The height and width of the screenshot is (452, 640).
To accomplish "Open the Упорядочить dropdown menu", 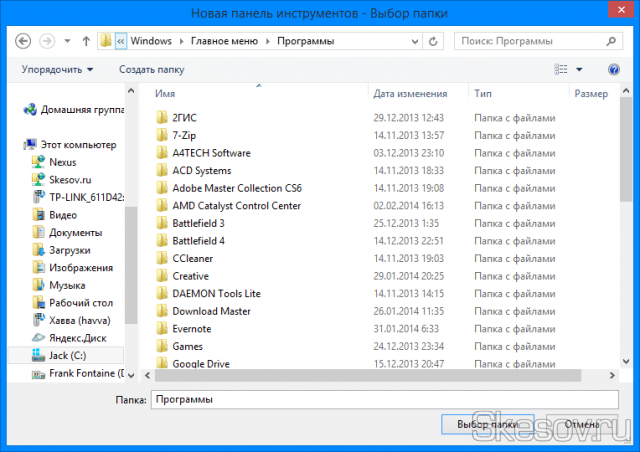I will pyautogui.click(x=57, y=69).
